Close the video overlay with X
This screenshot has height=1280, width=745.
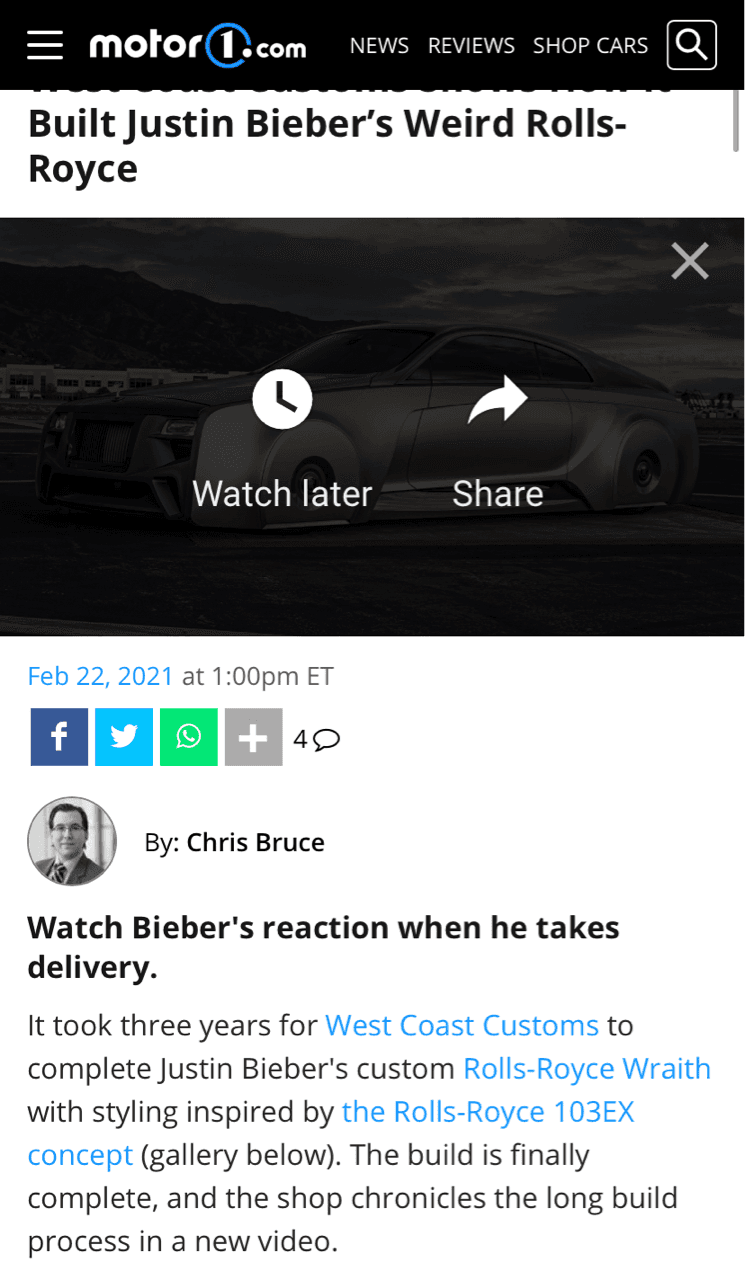pos(690,261)
